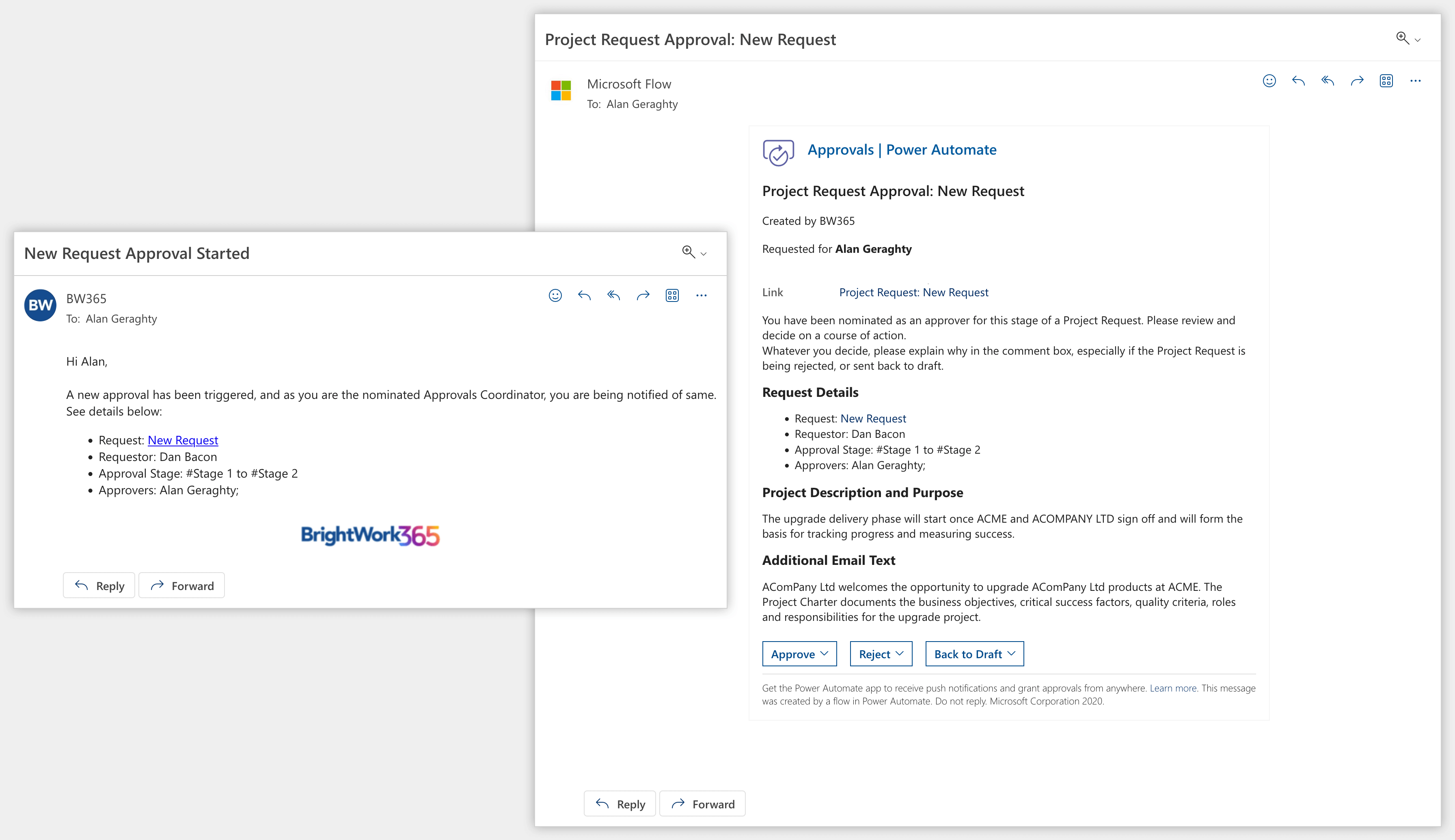Open more actions ellipsis in Microsoft Flow email
The height and width of the screenshot is (840, 1455).
[x=1415, y=81]
